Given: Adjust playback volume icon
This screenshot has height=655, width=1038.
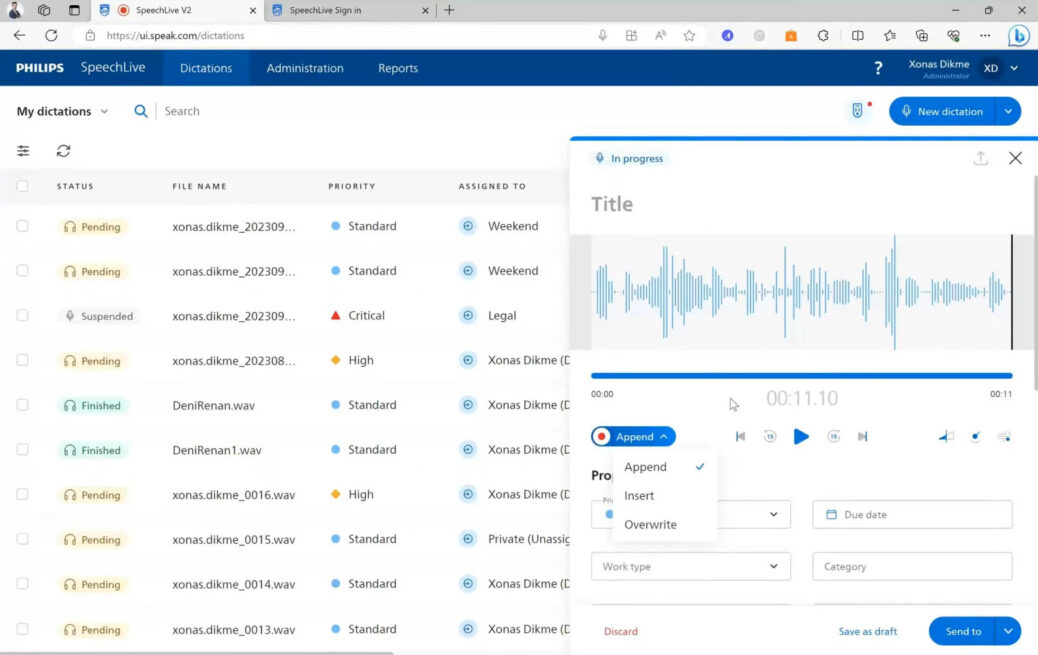Looking at the screenshot, I should pyautogui.click(x=946, y=436).
